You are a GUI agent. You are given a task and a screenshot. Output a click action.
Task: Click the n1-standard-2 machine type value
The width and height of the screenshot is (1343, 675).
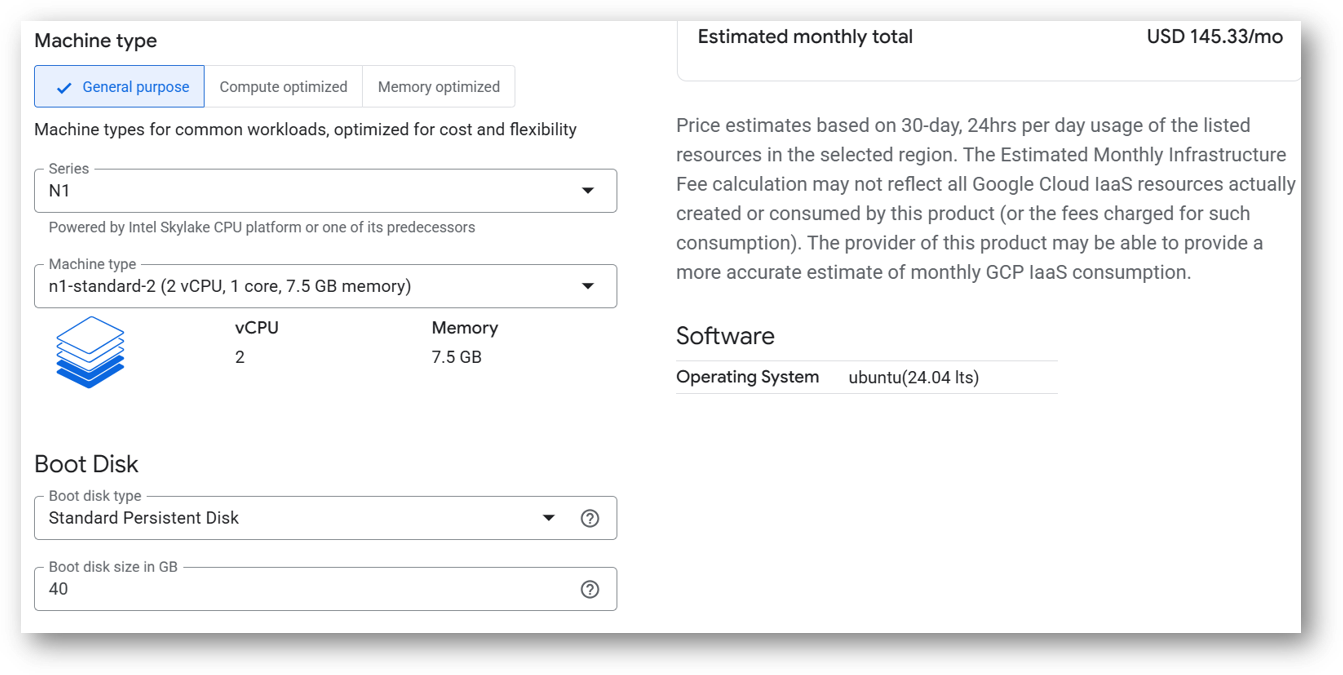coord(230,287)
